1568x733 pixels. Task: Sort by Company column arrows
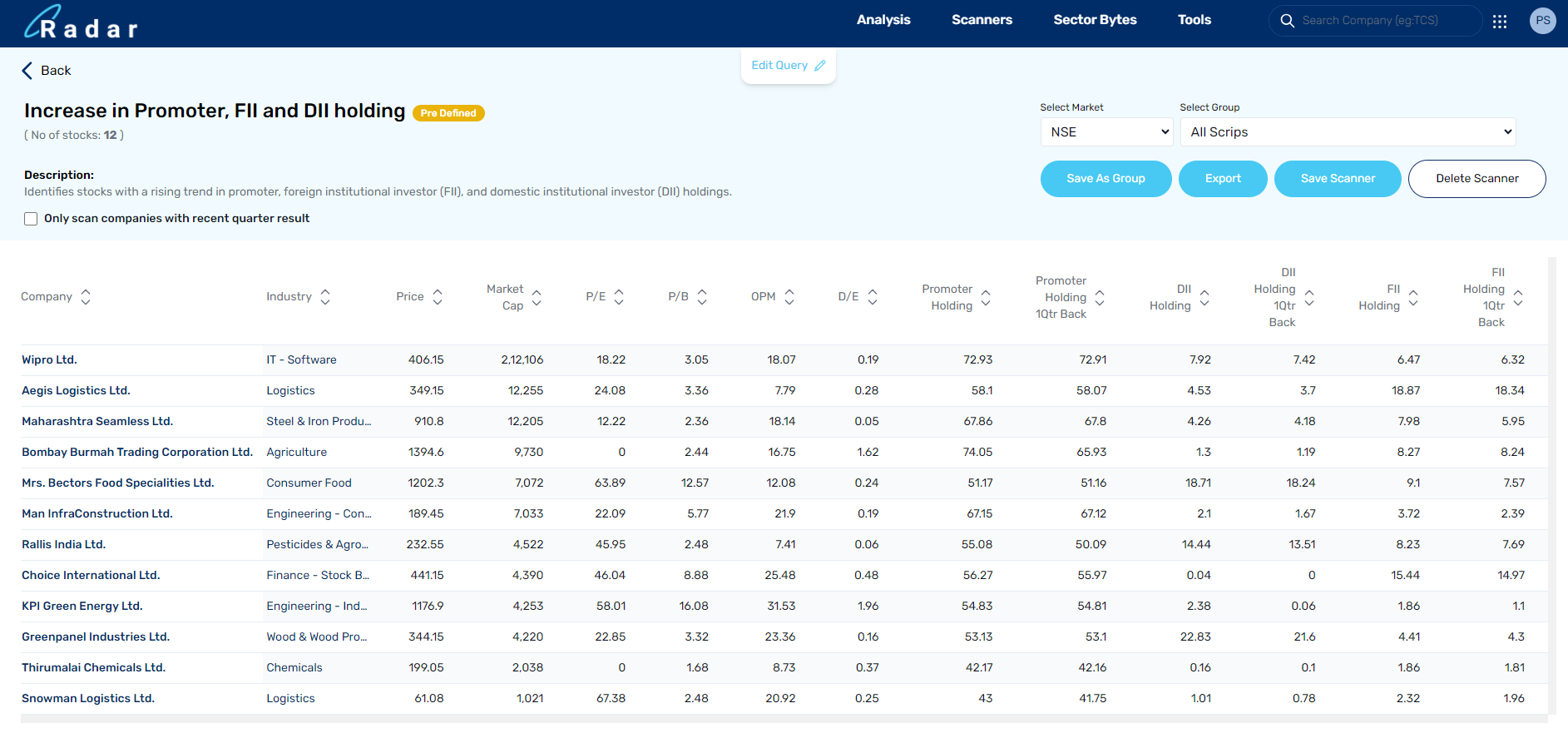(86, 297)
